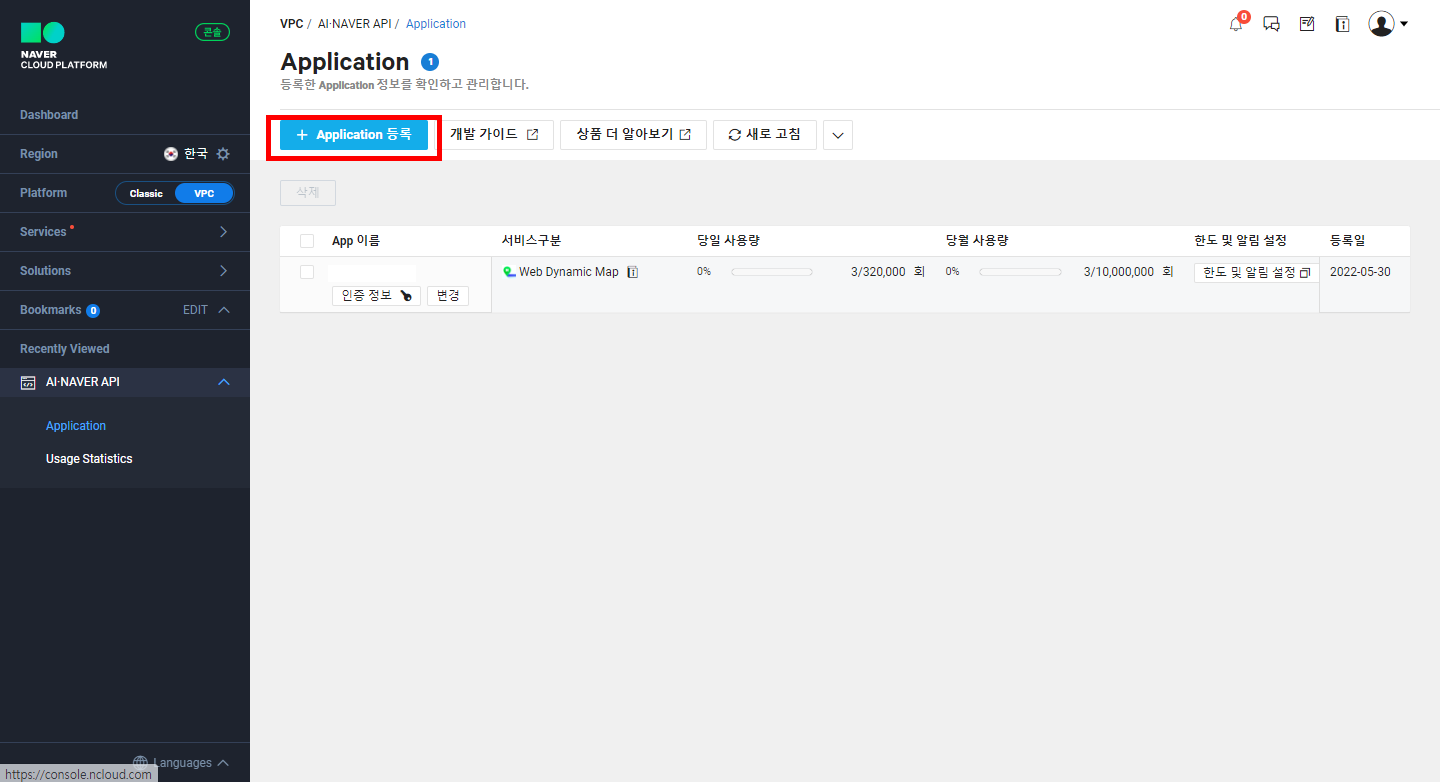1440x782 pixels.
Task: Click the 변경 button
Action: (x=447, y=296)
